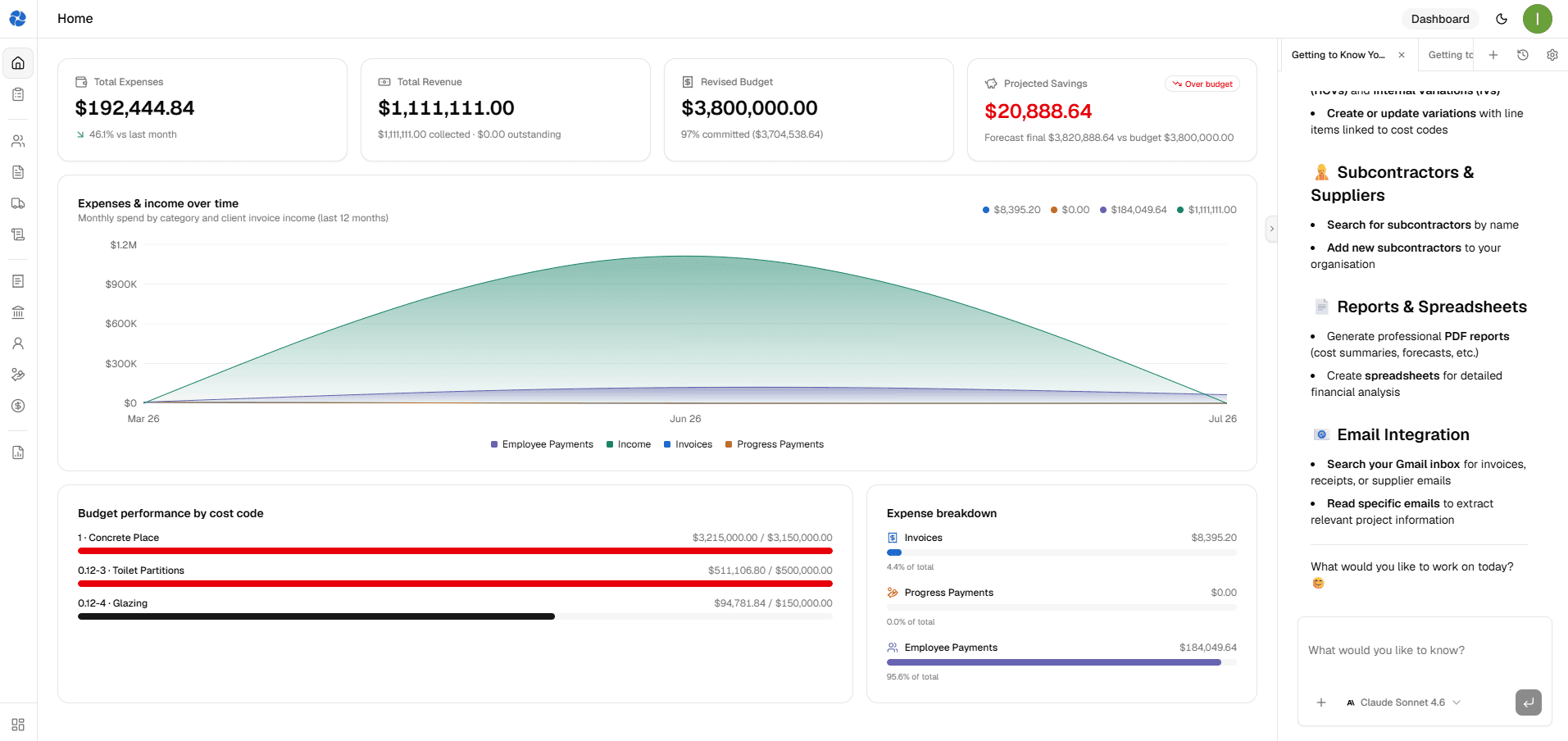Click the Employee Payments icon in Expense breakdown
This screenshot has width=1568, height=741.
pyautogui.click(x=893, y=648)
